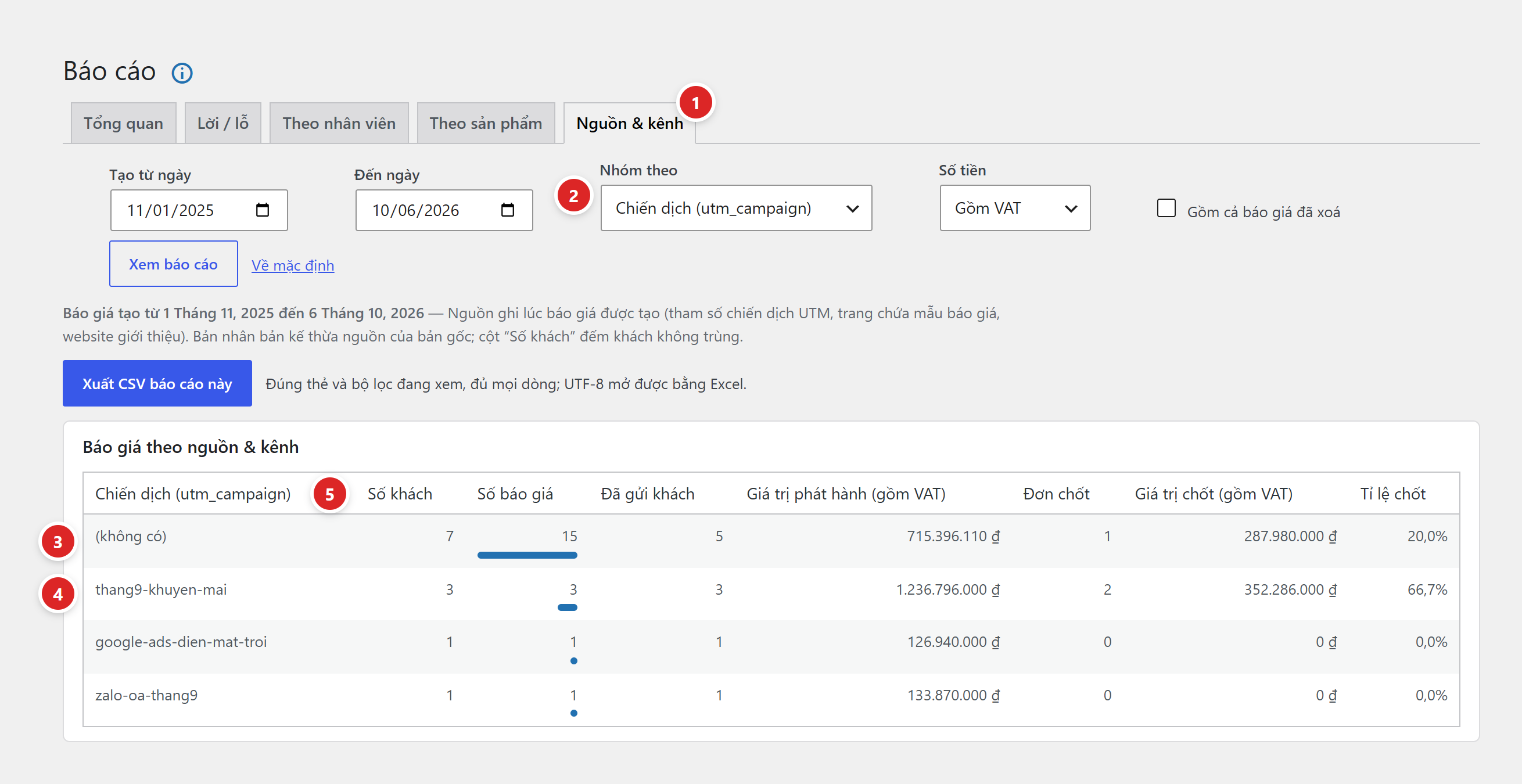Select google-ads-dien-mat-troi campaign row

coord(771,647)
